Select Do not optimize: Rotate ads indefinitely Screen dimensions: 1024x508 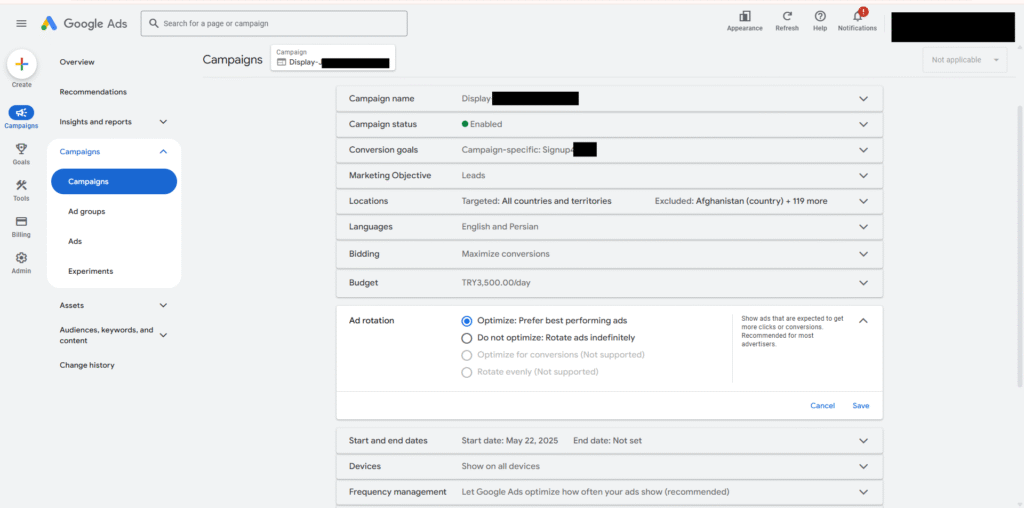point(467,338)
